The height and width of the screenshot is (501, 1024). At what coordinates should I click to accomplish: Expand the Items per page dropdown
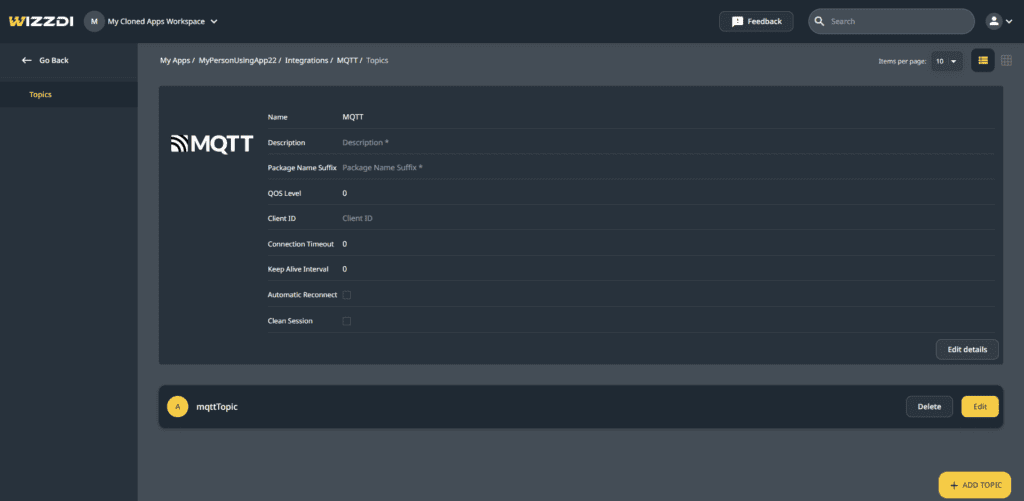coord(946,61)
